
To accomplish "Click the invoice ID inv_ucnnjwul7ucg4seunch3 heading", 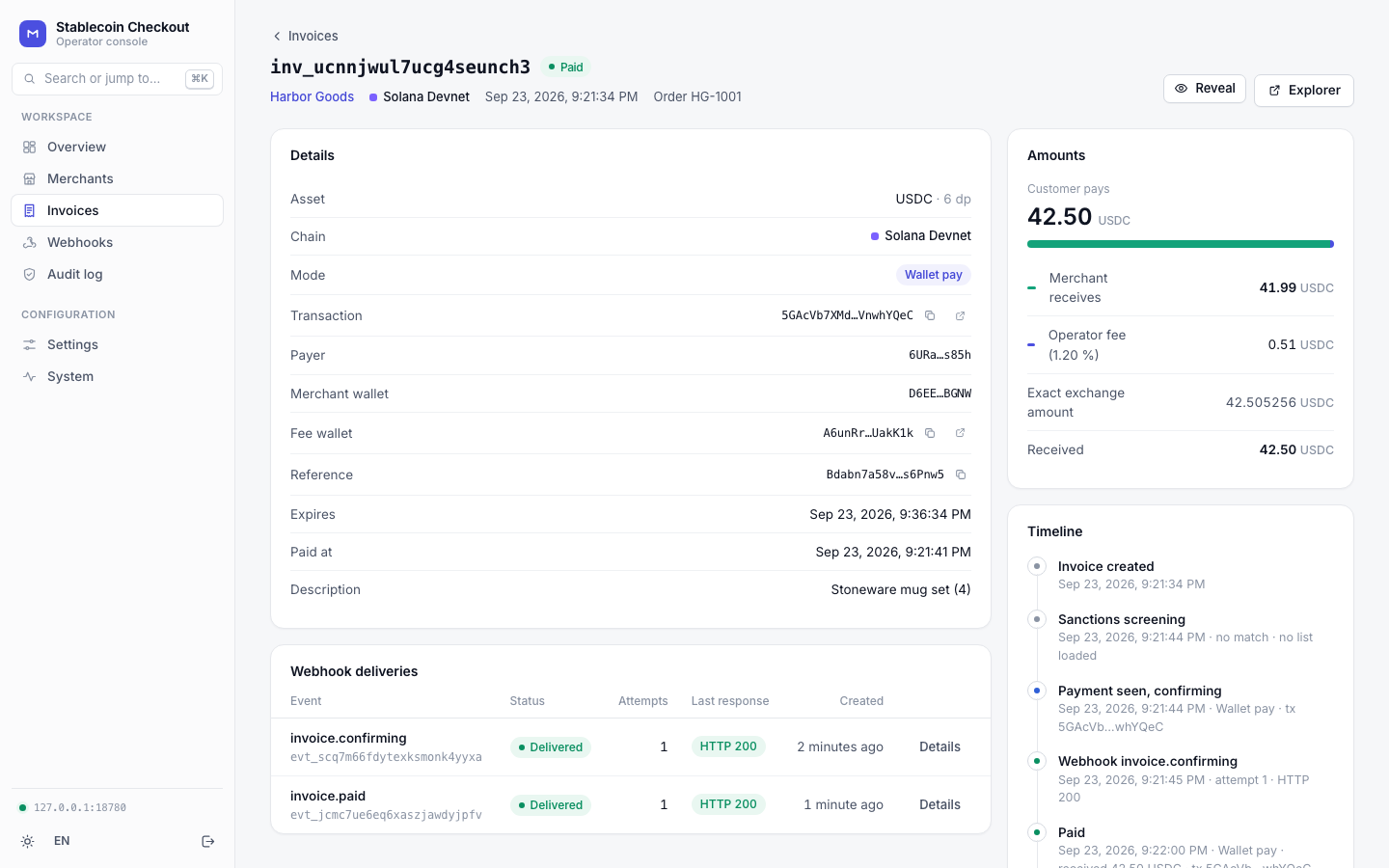I will click(400, 67).
